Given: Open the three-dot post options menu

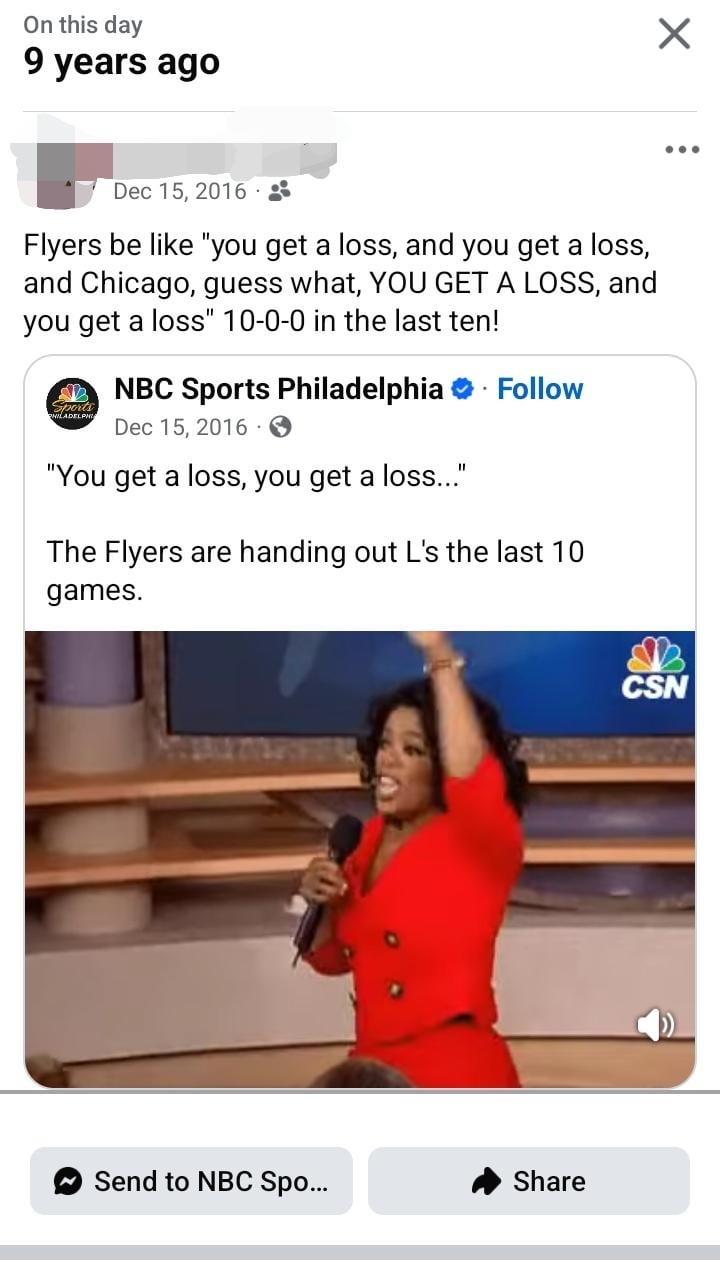Looking at the screenshot, I should tap(682, 150).
